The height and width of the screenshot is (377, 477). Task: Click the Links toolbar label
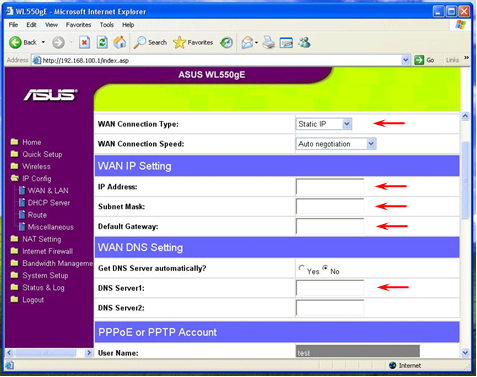coord(452,60)
